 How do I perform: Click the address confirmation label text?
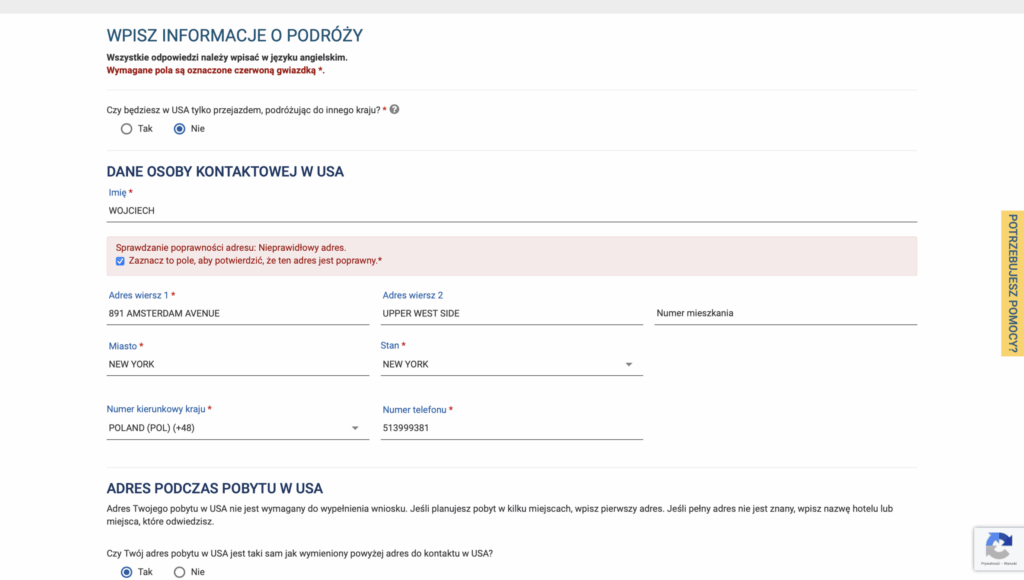pos(254,261)
